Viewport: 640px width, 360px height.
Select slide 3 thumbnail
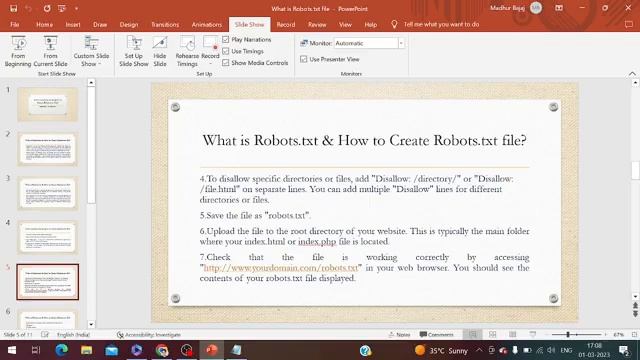pyautogui.click(x=48, y=193)
